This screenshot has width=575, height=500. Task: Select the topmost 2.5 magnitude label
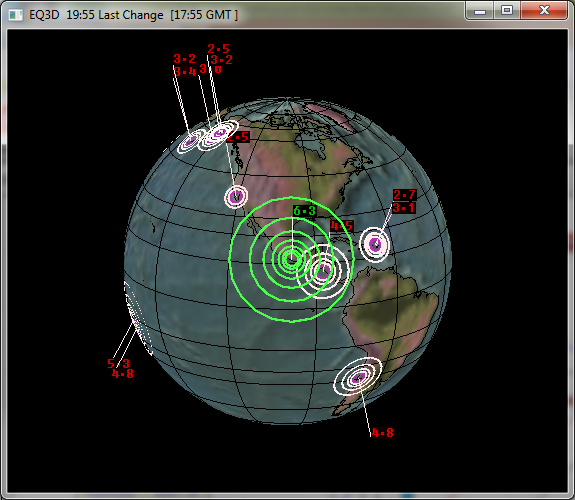(219, 48)
